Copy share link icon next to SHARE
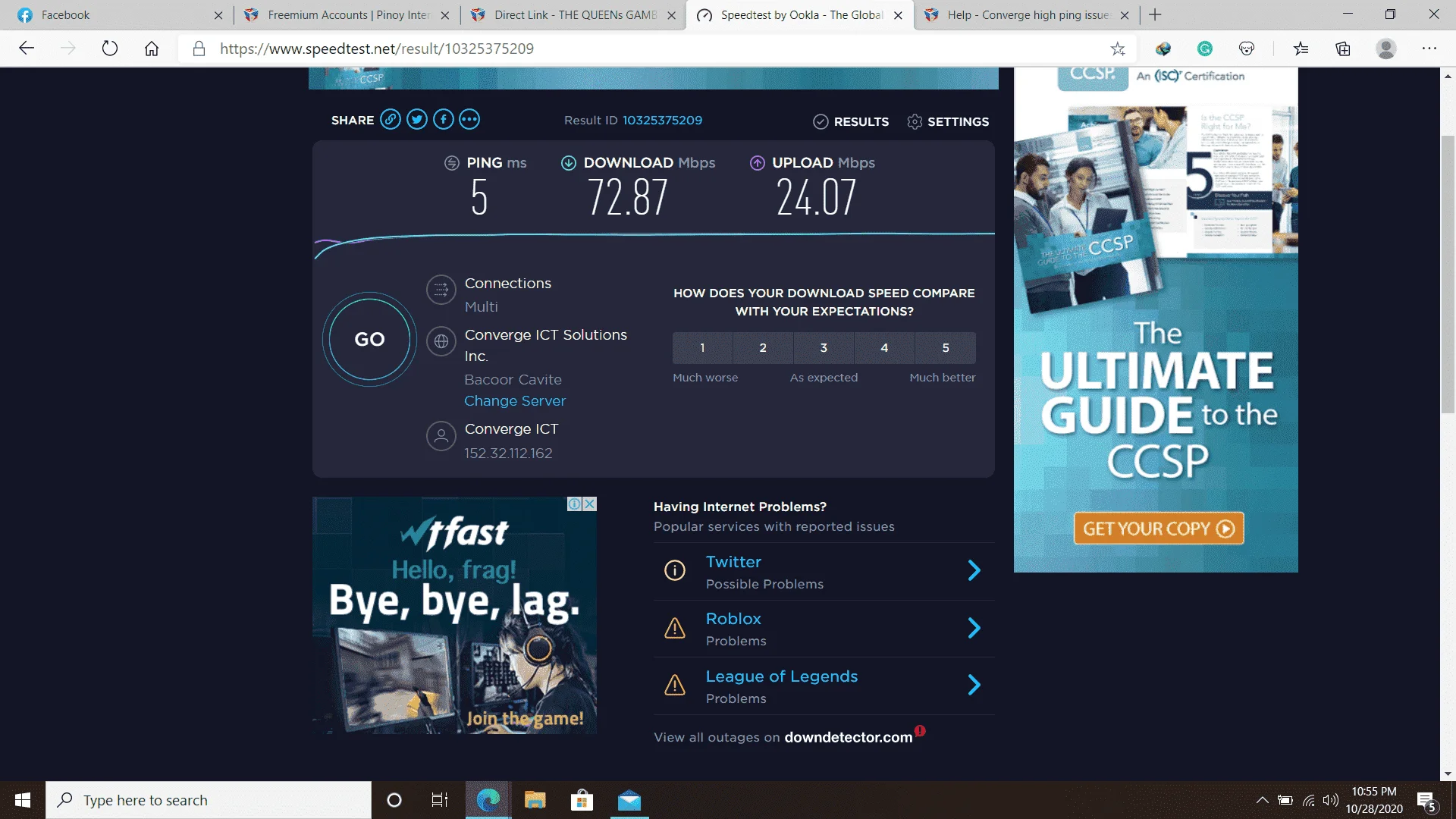The height and width of the screenshot is (819, 1456). click(x=391, y=120)
